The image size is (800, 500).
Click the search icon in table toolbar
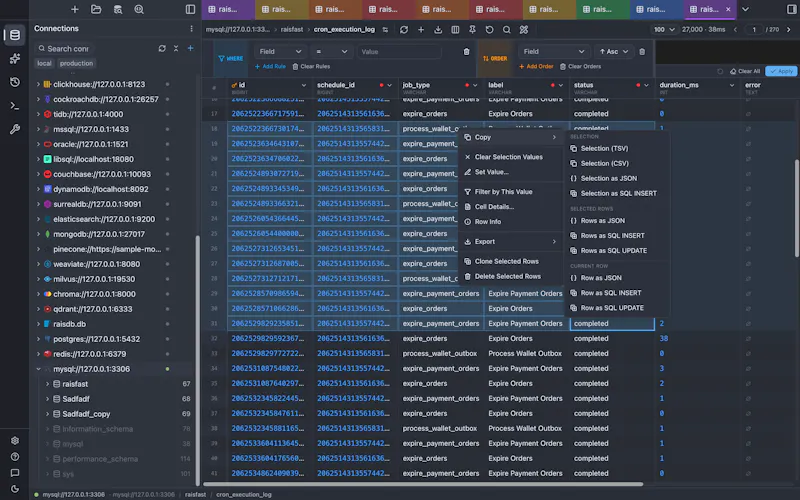507,30
